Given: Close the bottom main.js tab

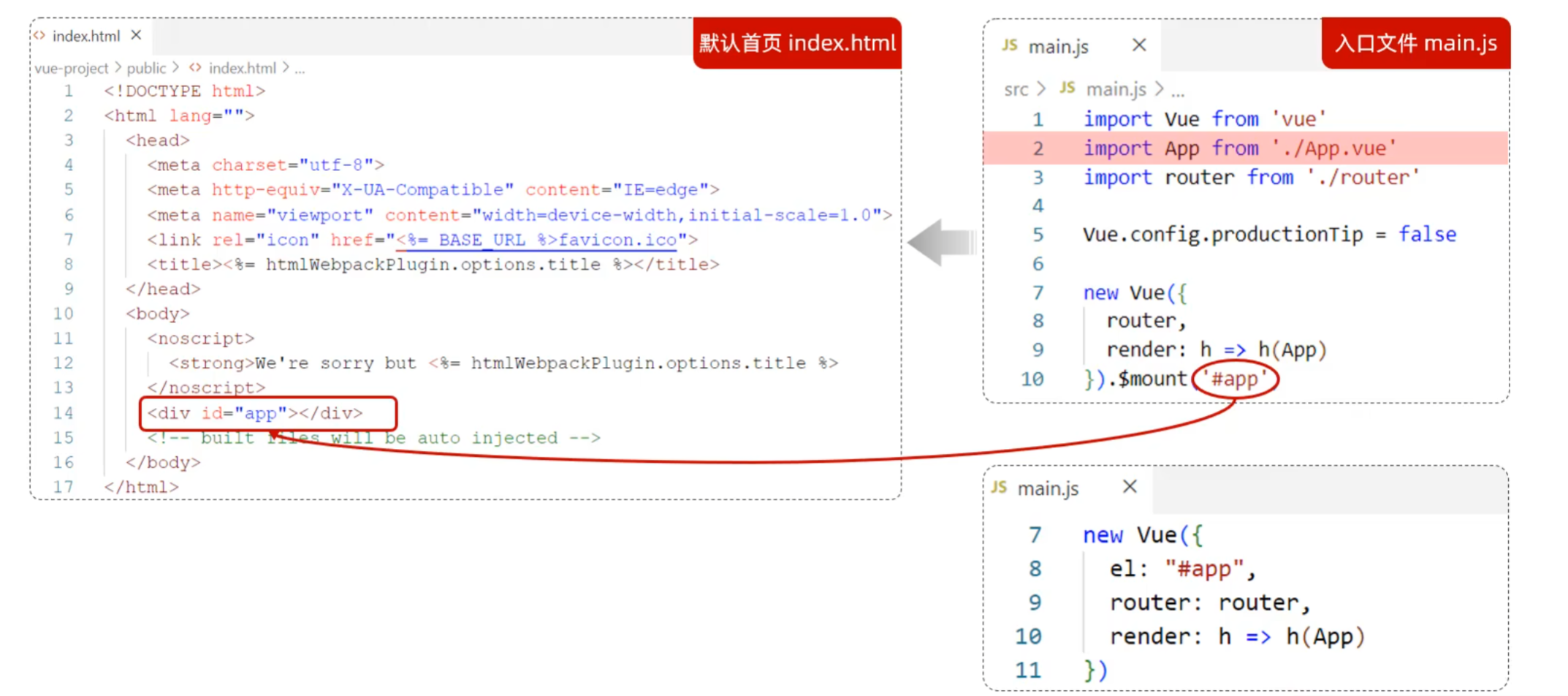Looking at the screenshot, I should click(x=1130, y=487).
